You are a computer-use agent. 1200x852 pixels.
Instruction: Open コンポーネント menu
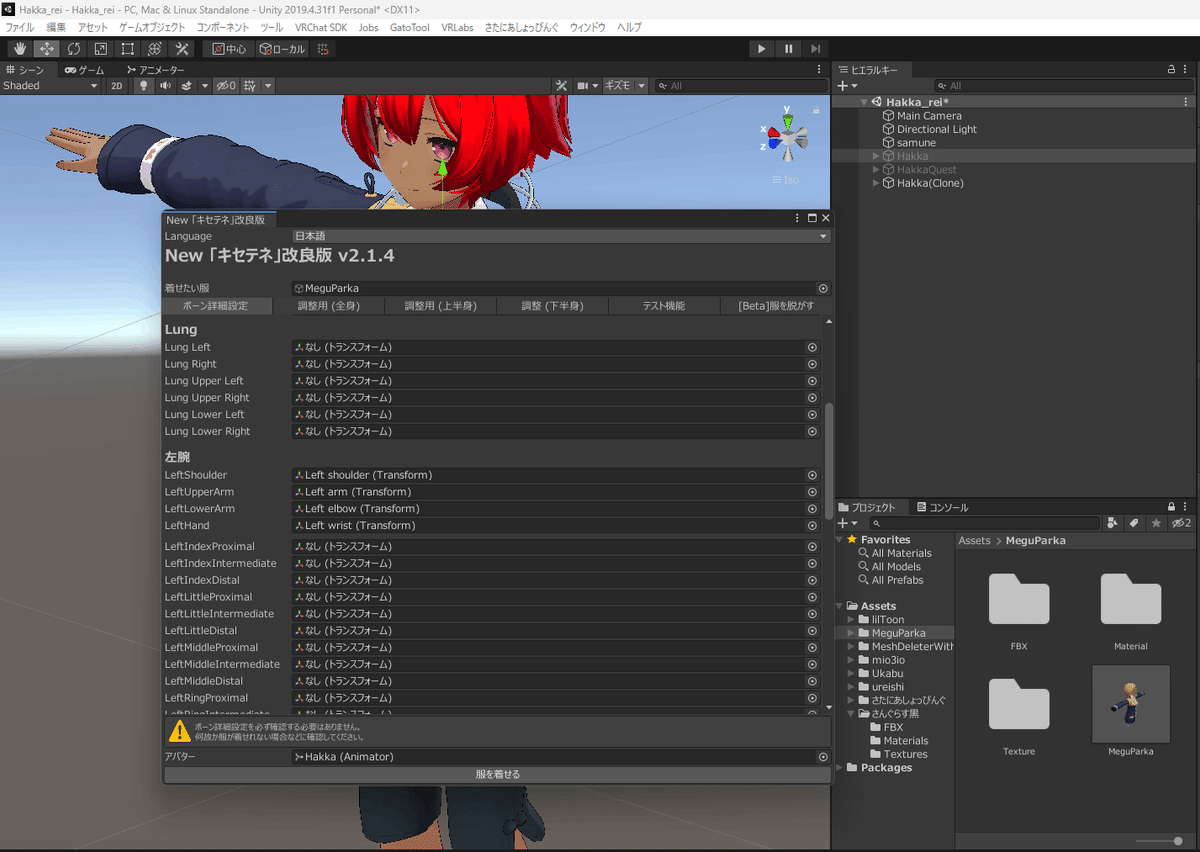point(223,27)
